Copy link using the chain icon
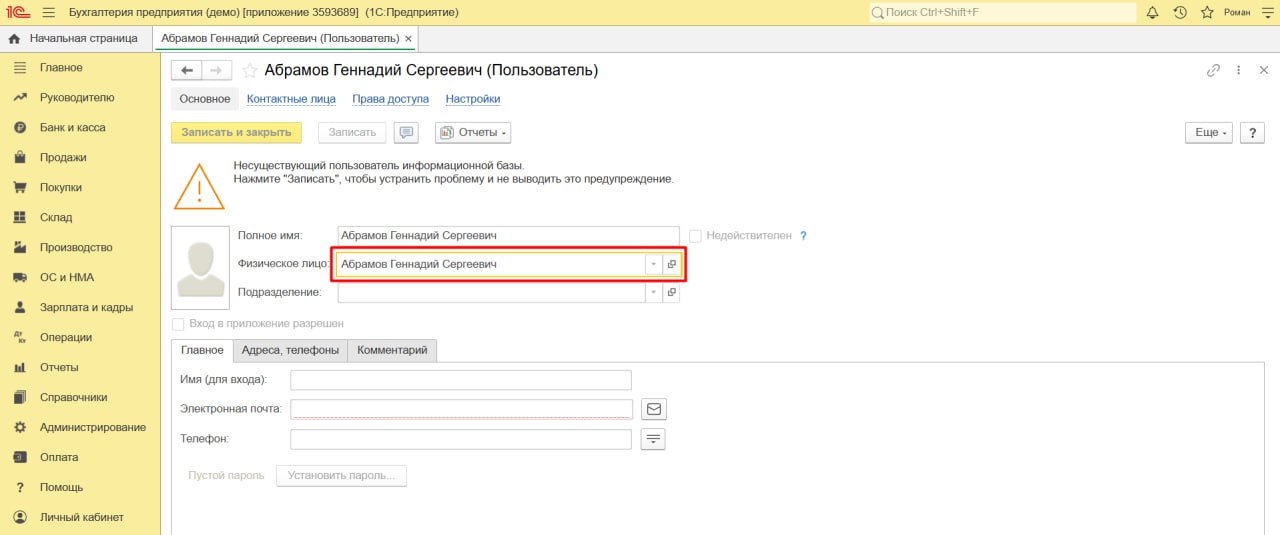 pos(1213,71)
